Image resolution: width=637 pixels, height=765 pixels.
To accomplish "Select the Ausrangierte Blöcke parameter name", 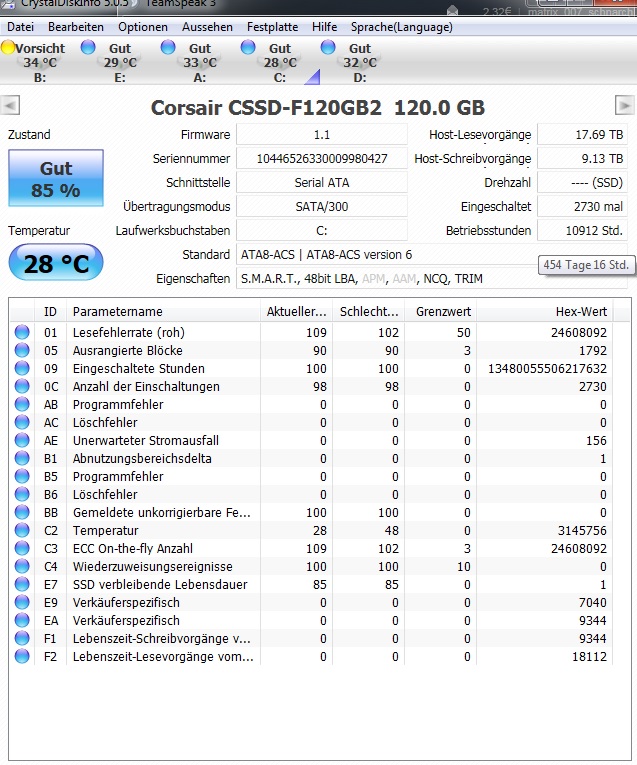I will tap(128, 350).
